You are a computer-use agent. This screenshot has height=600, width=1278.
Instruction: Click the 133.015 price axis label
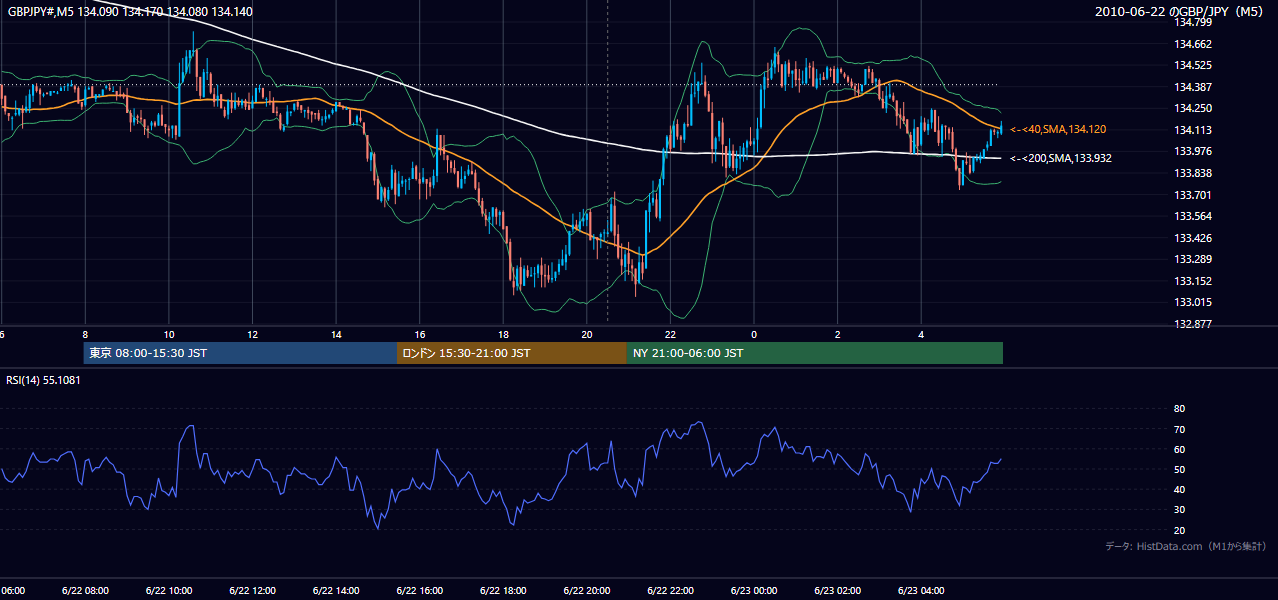pyautogui.click(x=1191, y=302)
